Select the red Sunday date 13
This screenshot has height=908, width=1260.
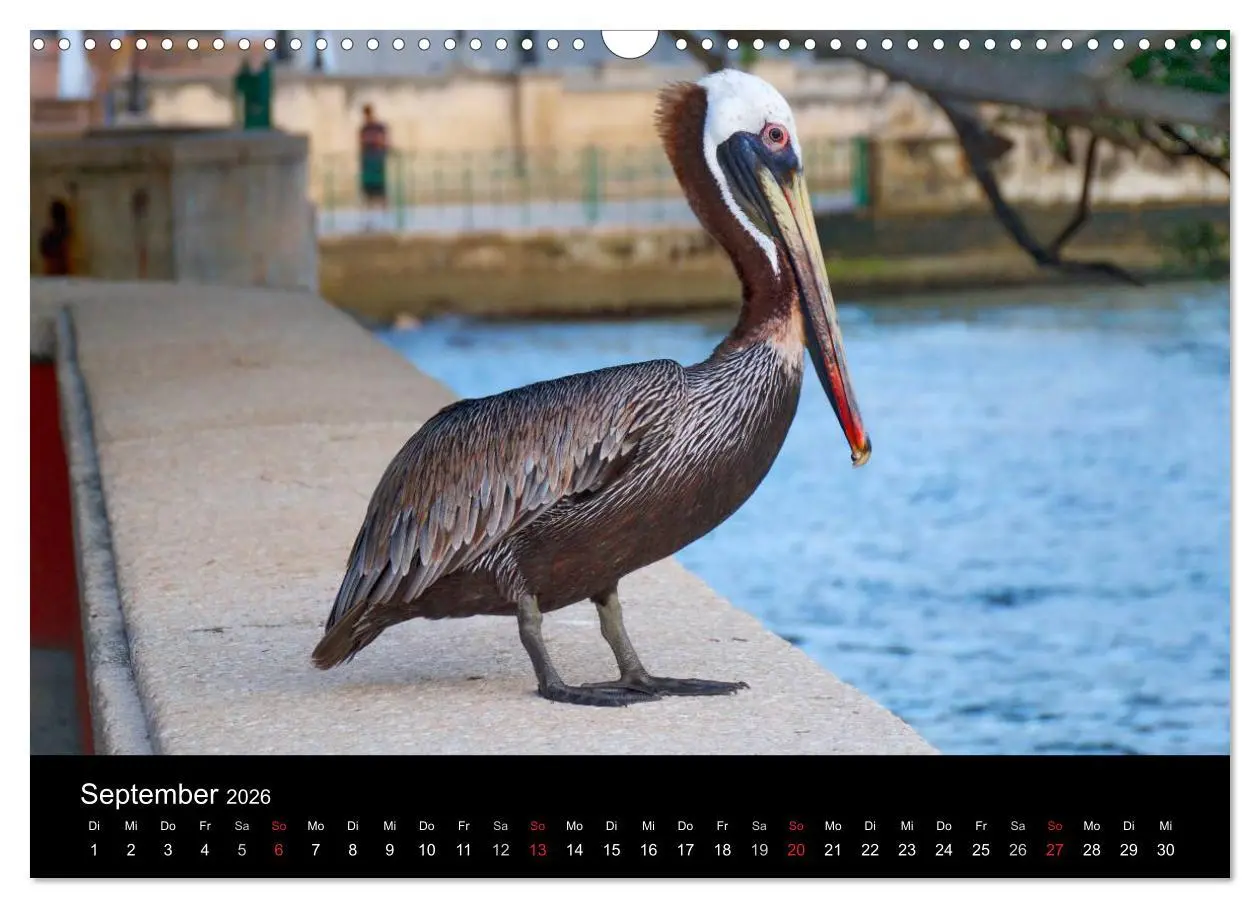pyautogui.click(x=537, y=850)
